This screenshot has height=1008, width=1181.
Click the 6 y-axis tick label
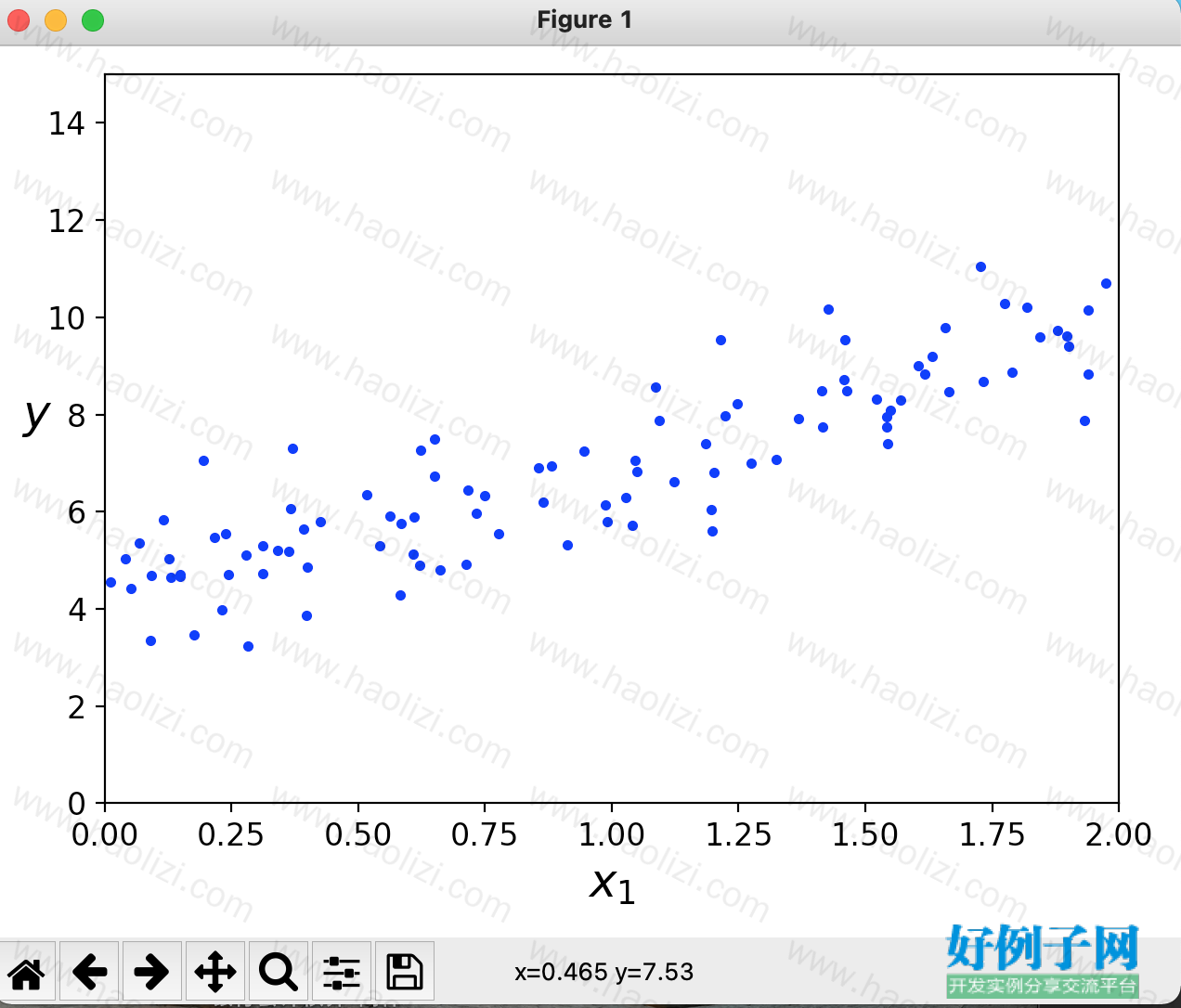[76, 512]
